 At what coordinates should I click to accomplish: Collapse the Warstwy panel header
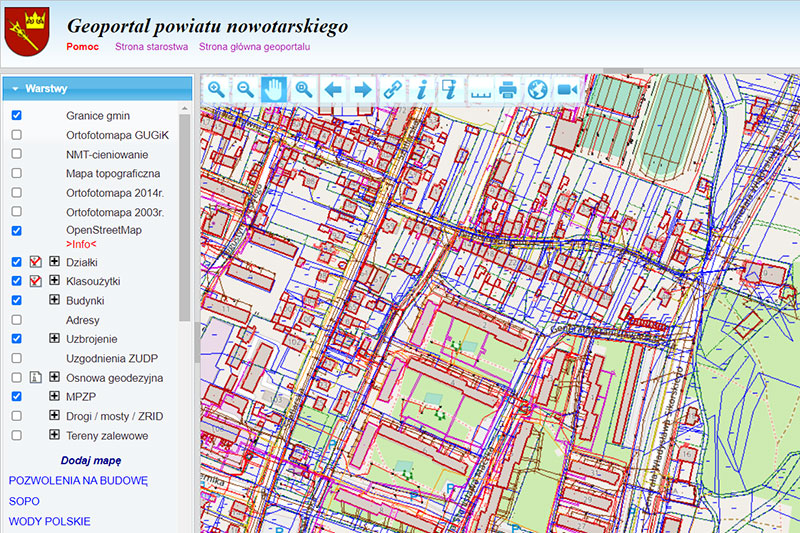tap(97, 89)
